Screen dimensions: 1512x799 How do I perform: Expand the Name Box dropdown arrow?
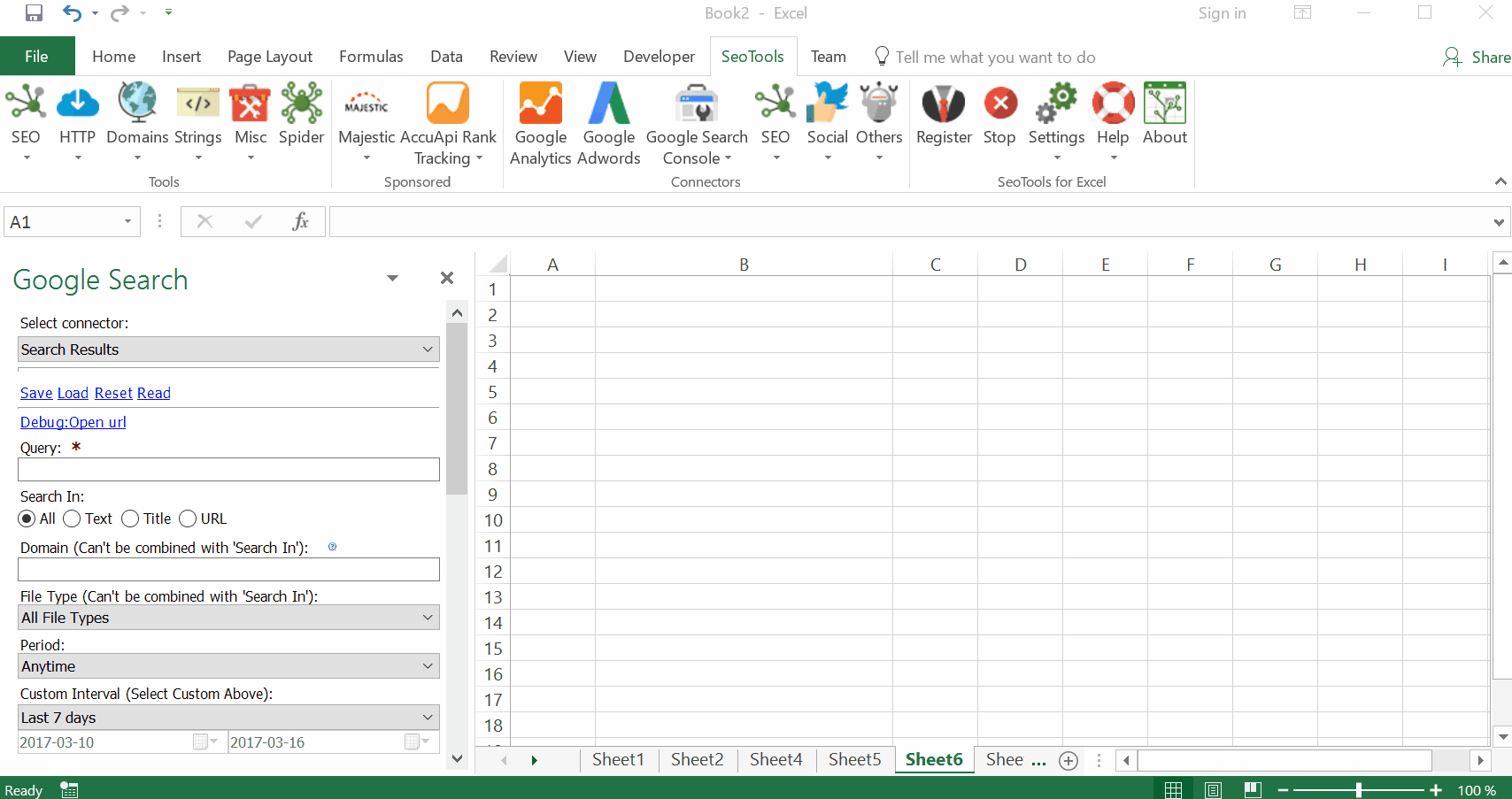coord(127,221)
